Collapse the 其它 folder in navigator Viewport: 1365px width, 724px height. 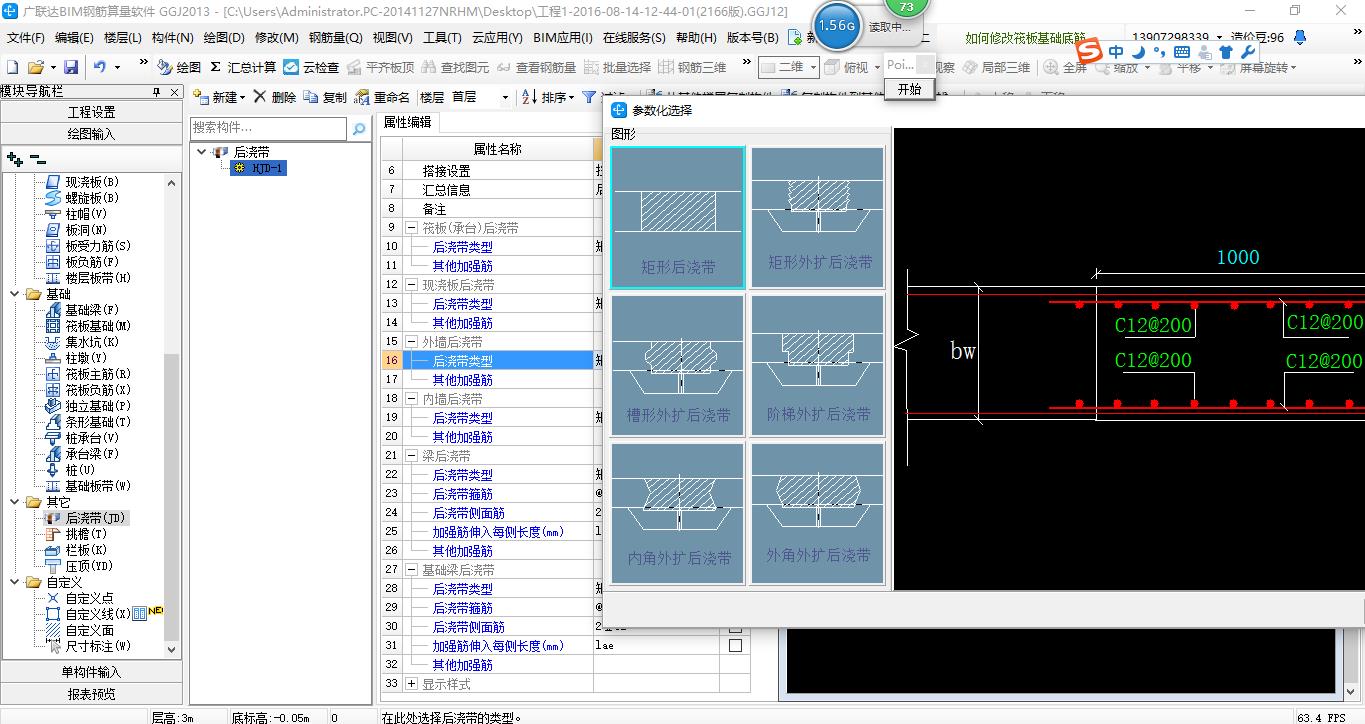pos(15,502)
